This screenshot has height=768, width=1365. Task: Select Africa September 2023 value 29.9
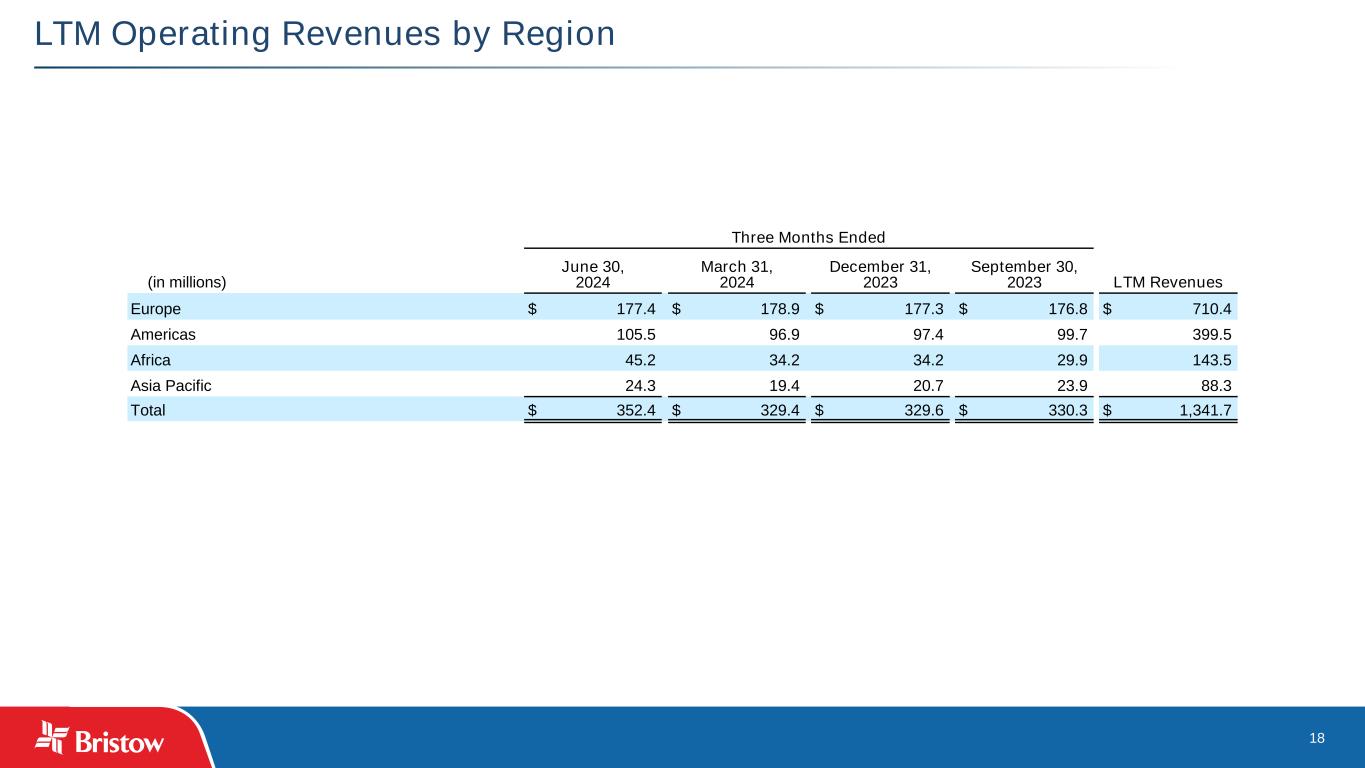tap(1068, 359)
